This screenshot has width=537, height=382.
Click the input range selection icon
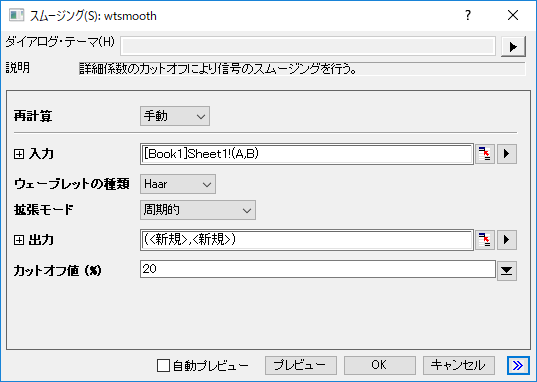click(x=485, y=154)
